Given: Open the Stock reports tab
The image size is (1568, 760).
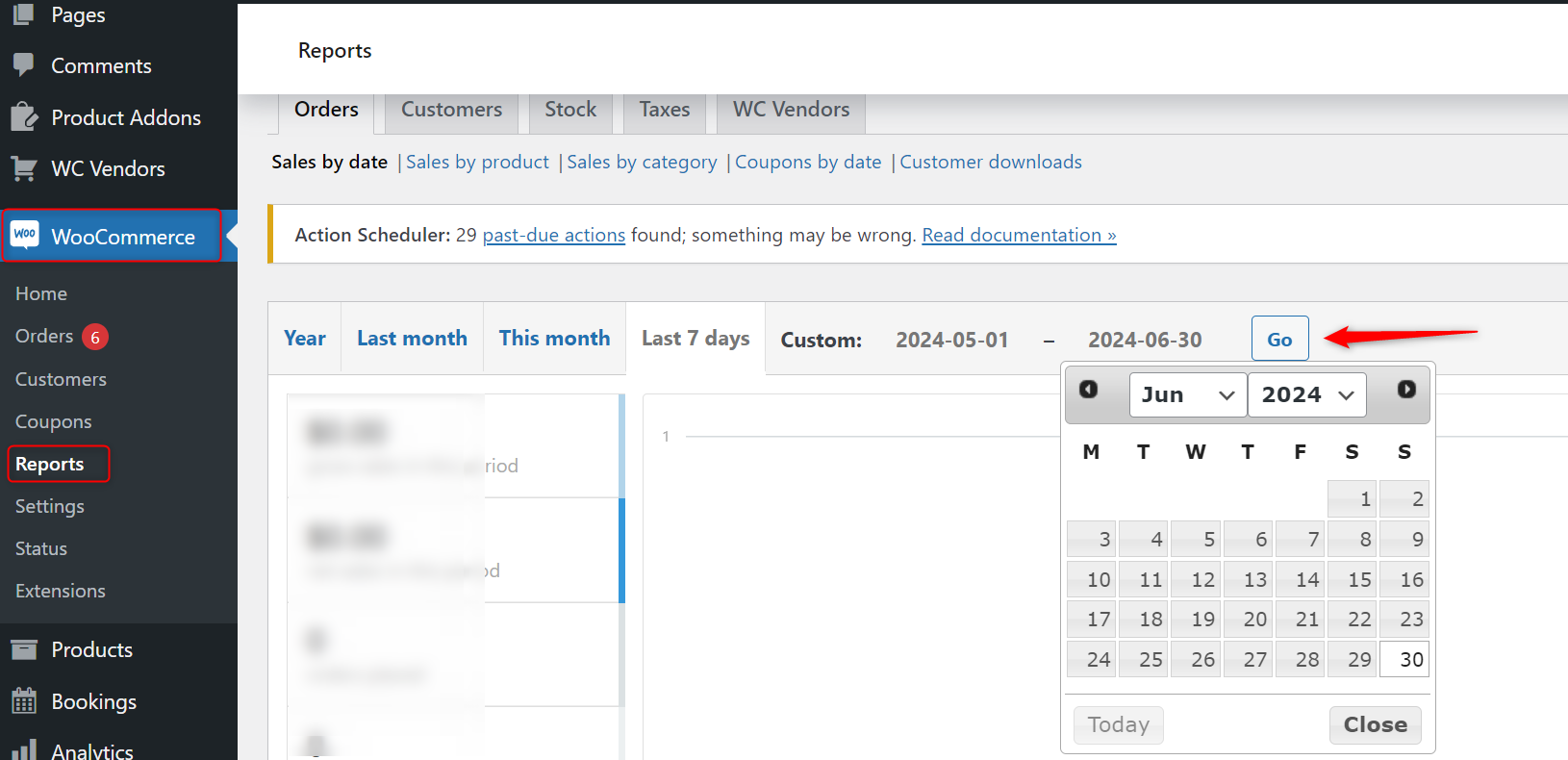Looking at the screenshot, I should click(x=570, y=110).
